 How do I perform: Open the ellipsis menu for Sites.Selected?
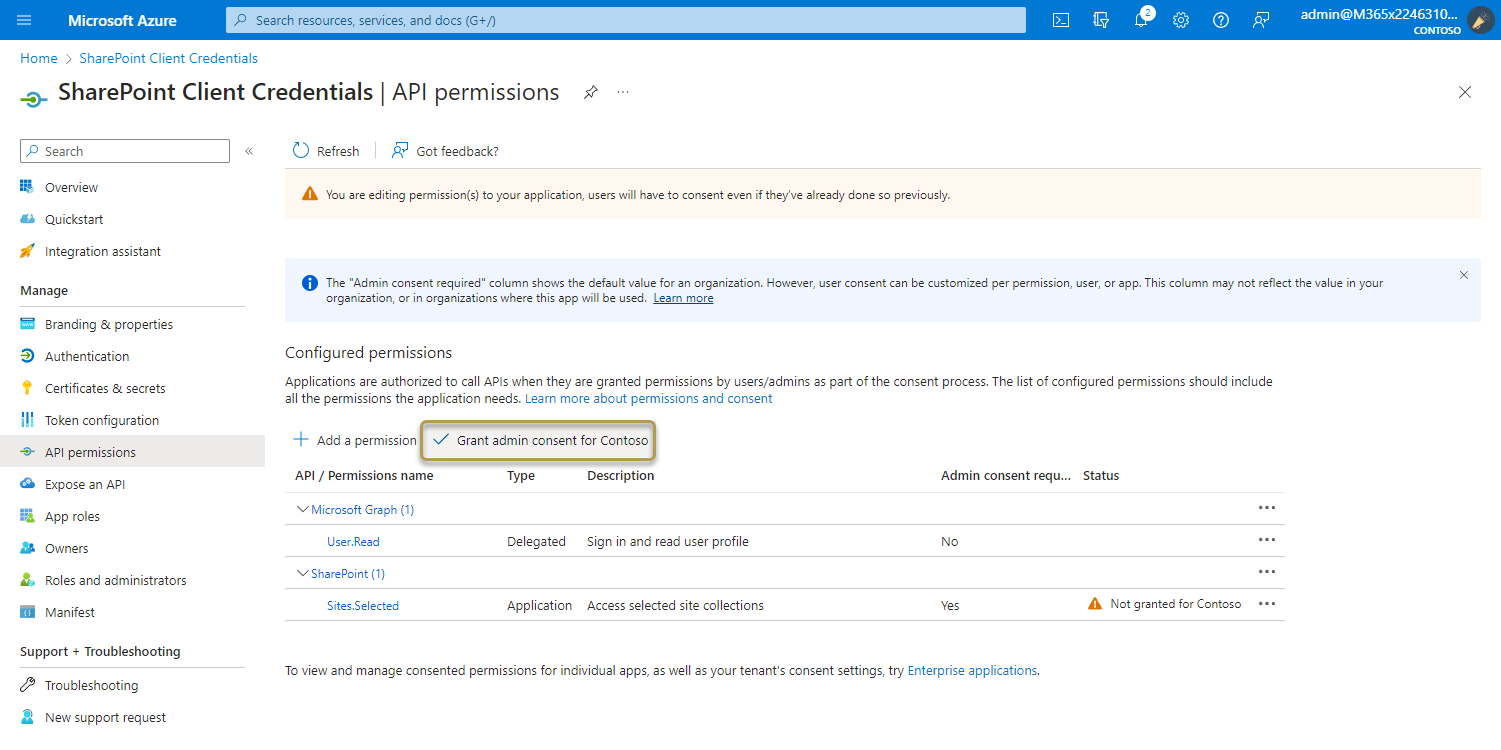(1267, 604)
